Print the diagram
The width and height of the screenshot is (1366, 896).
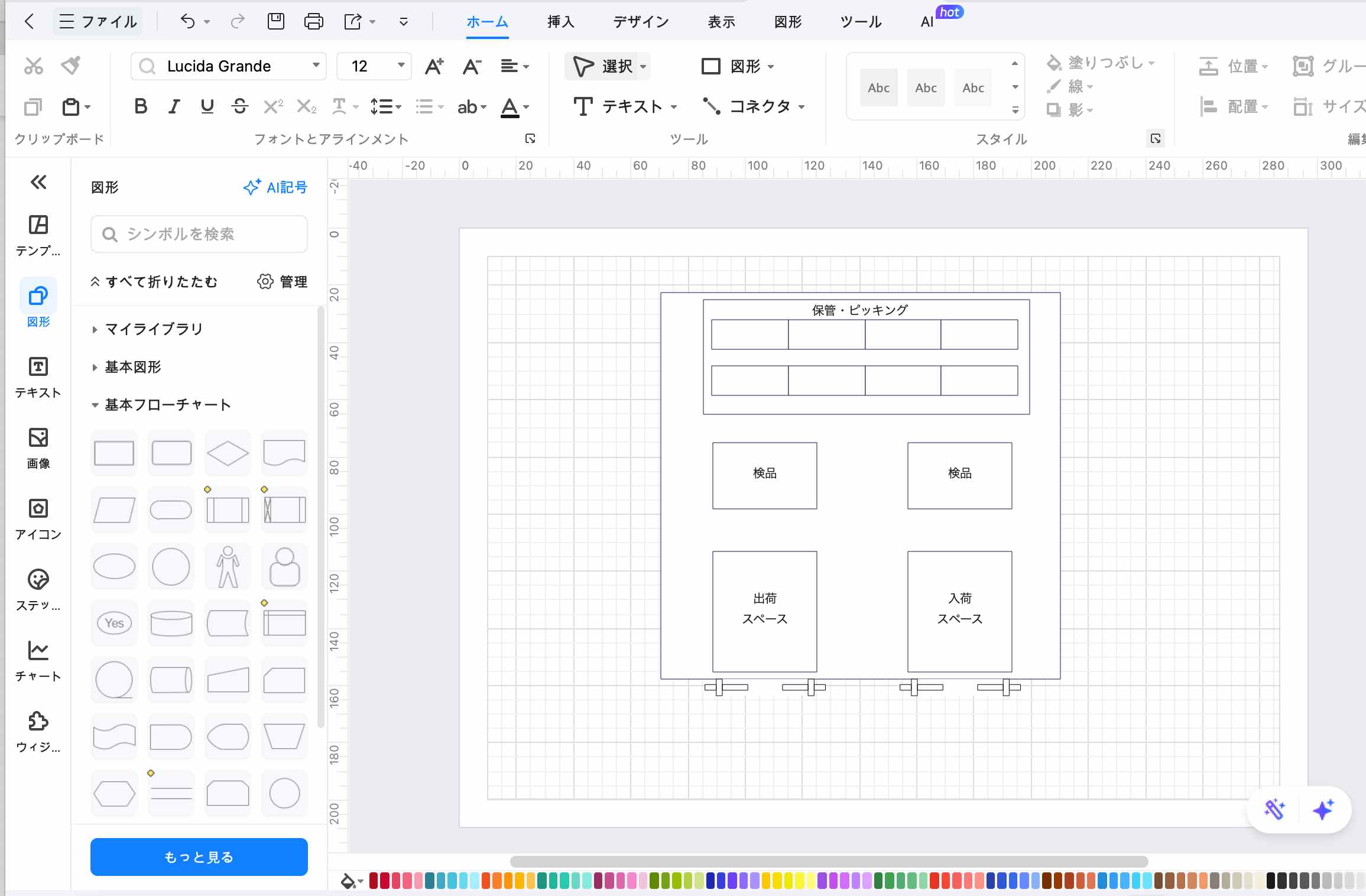click(313, 22)
